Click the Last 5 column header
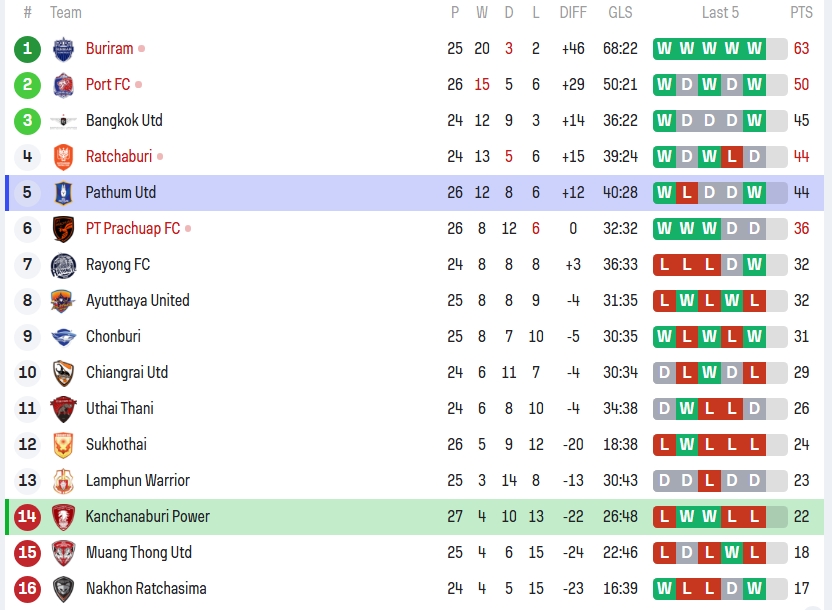 (x=720, y=13)
